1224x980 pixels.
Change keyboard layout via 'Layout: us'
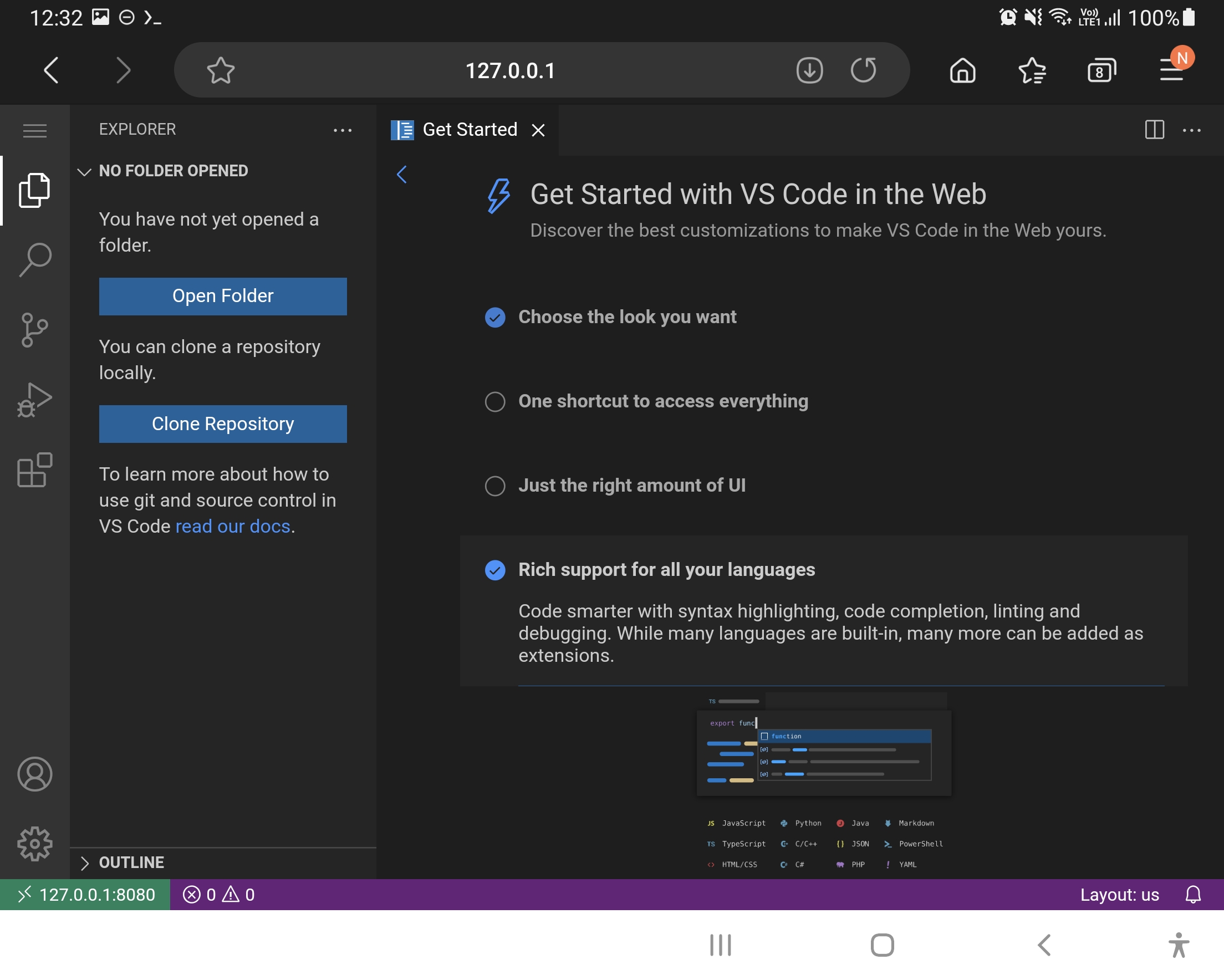1119,894
